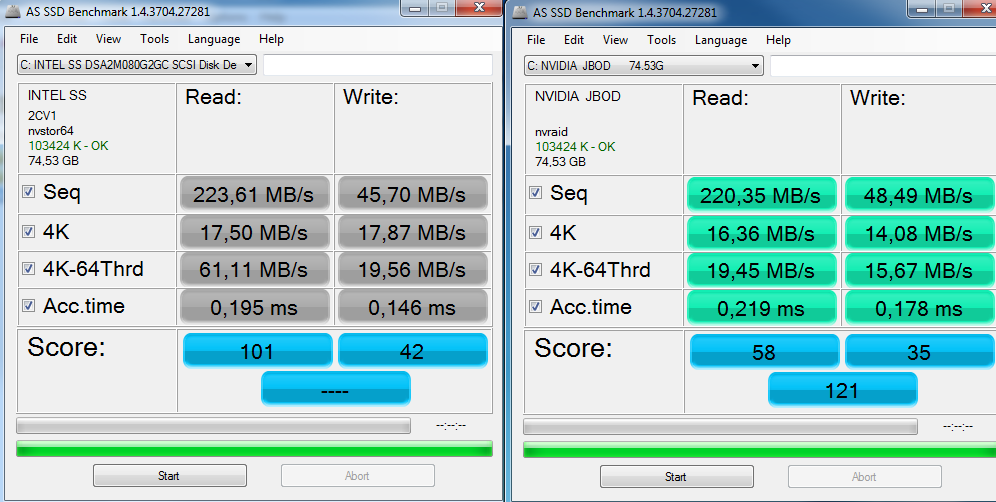This screenshot has width=996, height=502.
Task: Click the AS SSD app icon in left window title bar
Action: point(12,11)
